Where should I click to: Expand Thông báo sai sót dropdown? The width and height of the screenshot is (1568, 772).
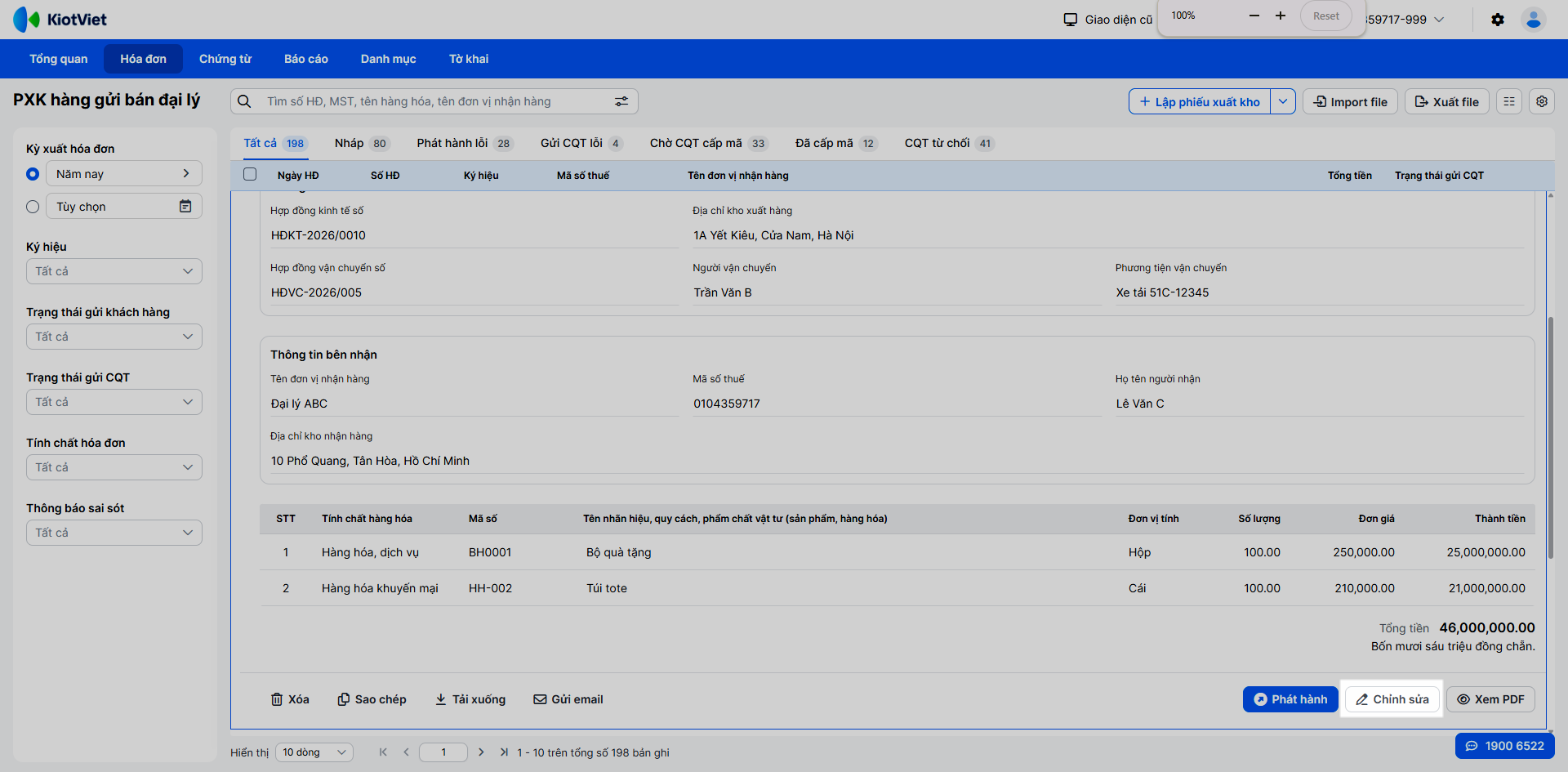click(x=114, y=533)
